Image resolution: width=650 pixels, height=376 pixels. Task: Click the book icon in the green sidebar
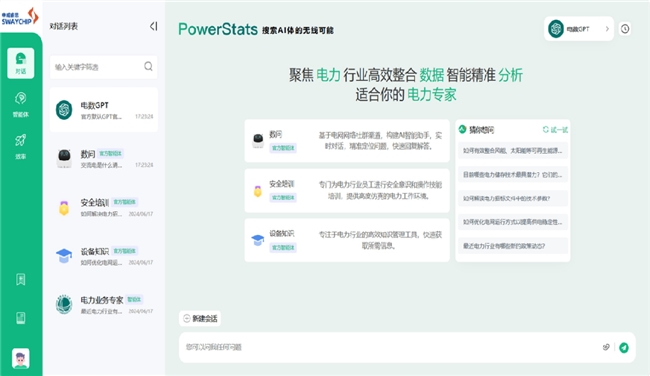(x=21, y=318)
